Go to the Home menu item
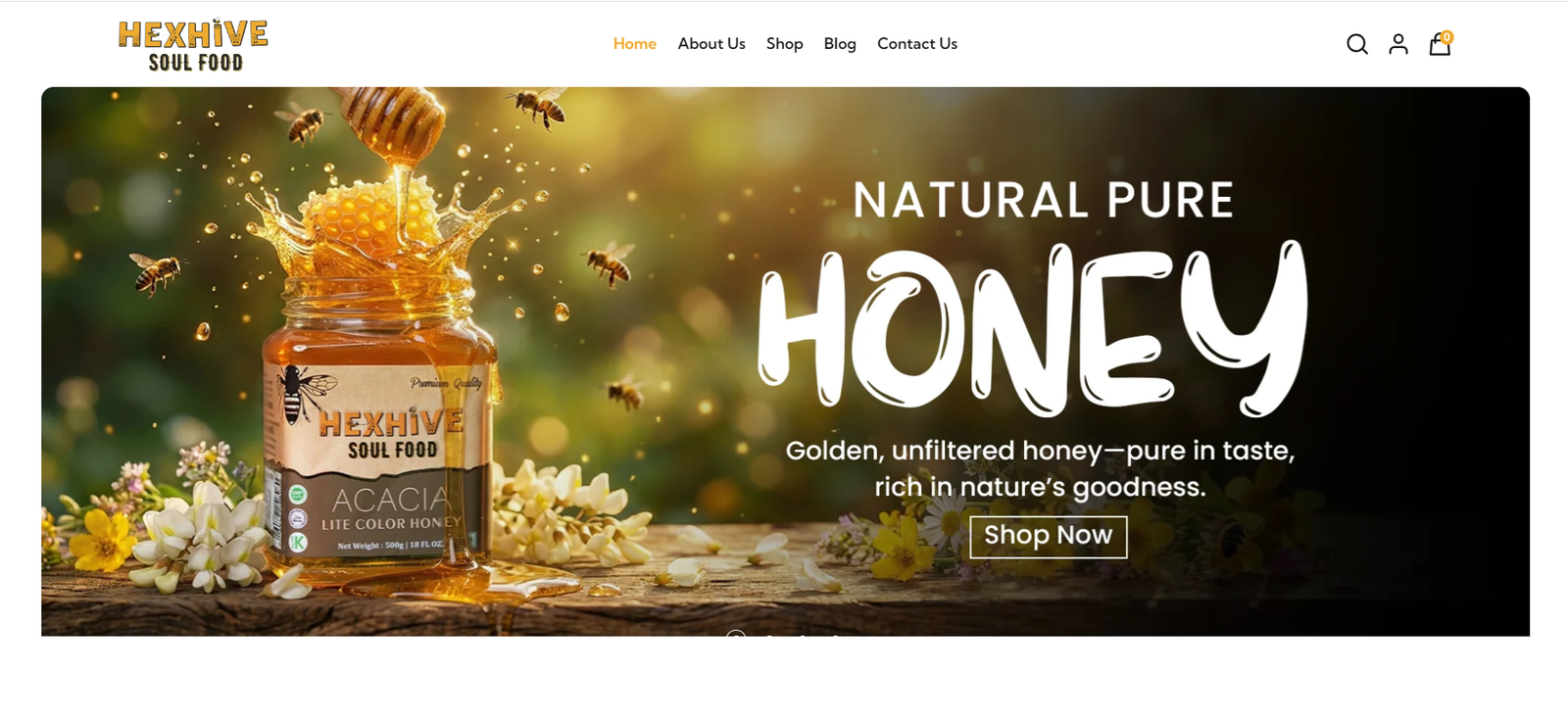 click(635, 44)
